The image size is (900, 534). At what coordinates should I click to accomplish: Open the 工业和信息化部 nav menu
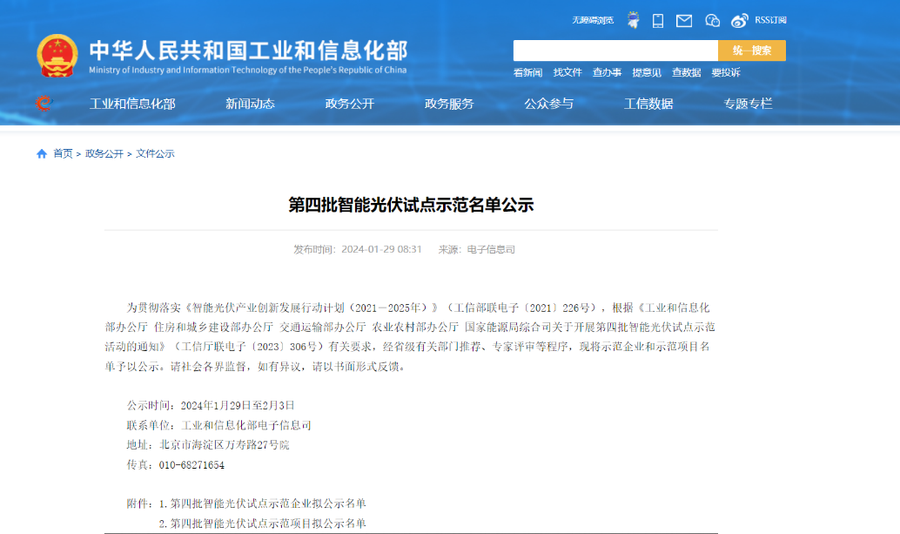click(x=132, y=104)
